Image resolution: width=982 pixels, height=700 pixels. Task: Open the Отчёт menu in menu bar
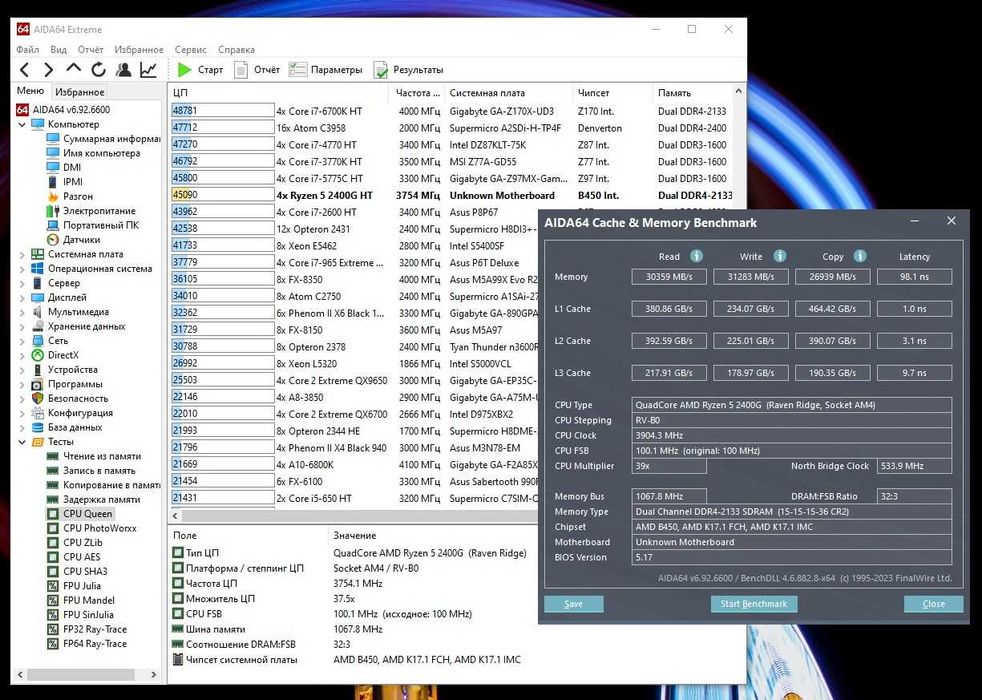(x=90, y=49)
